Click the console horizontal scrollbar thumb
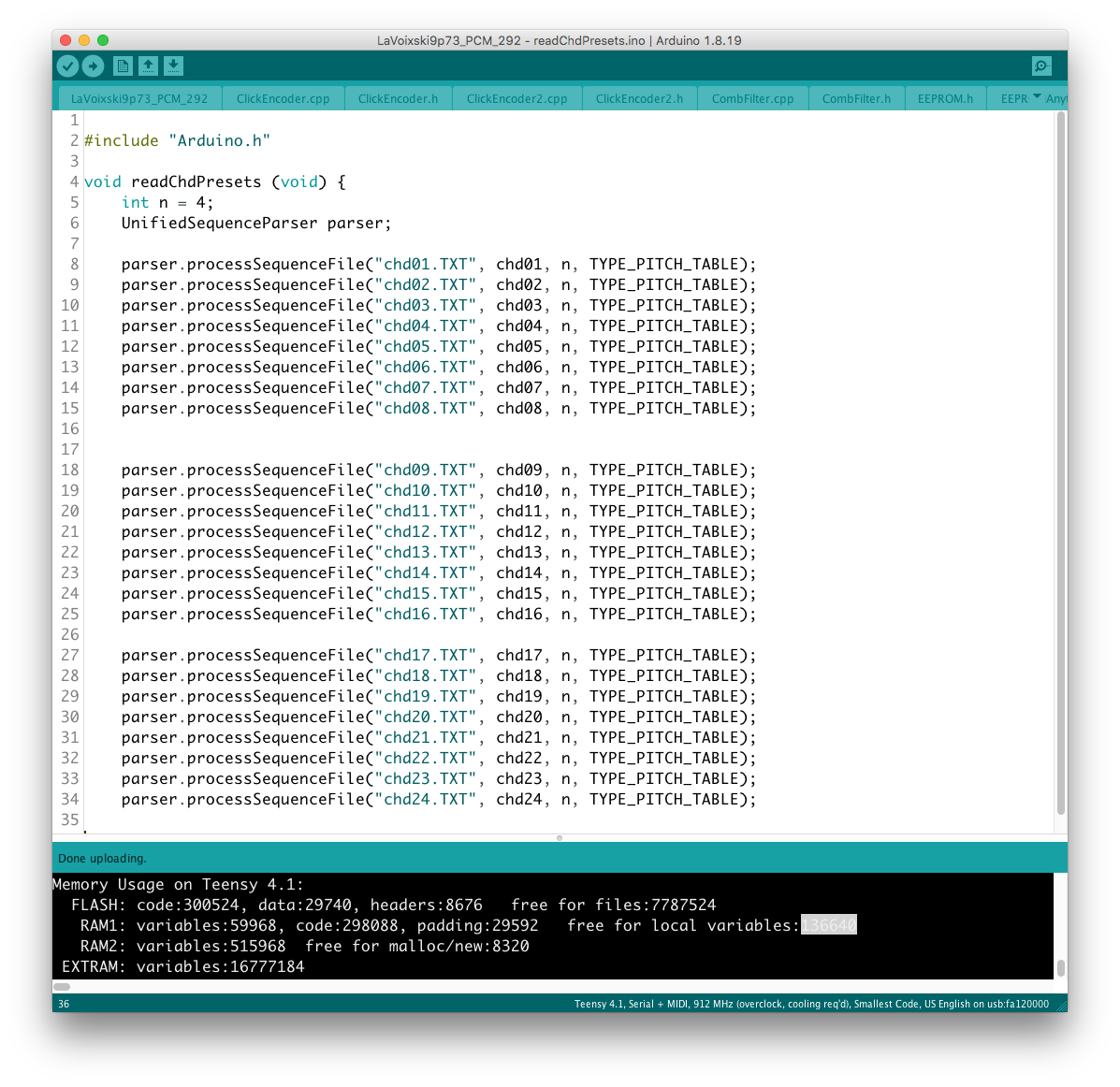Viewport: 1120px width, 1087px height. tap(62, 986)
